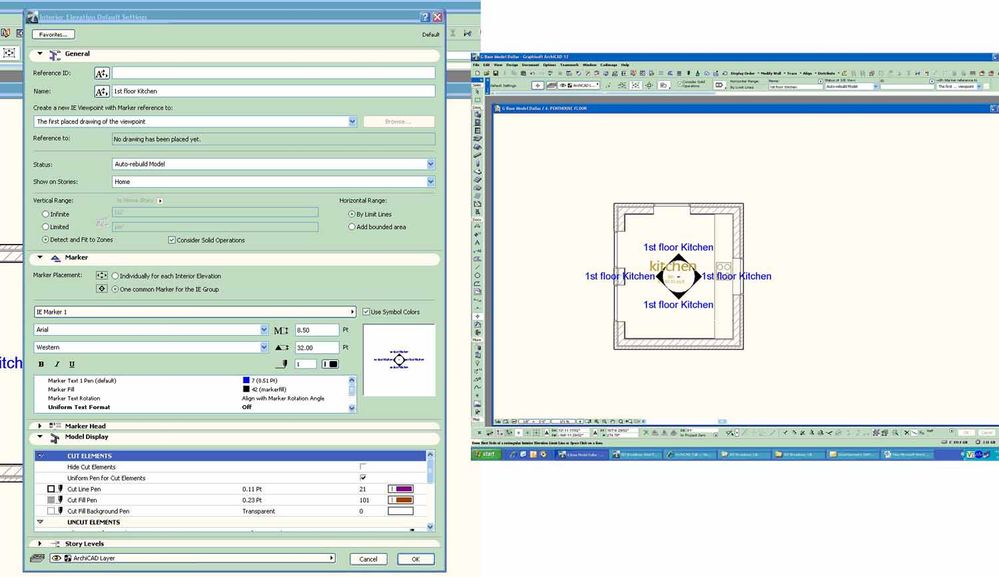This screenshot has width=999, height=577.
Task: Collapse the General panel
Action: [x=40, y=54]
